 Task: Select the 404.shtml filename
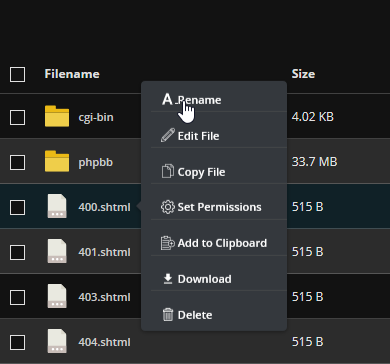coord(104,342)
